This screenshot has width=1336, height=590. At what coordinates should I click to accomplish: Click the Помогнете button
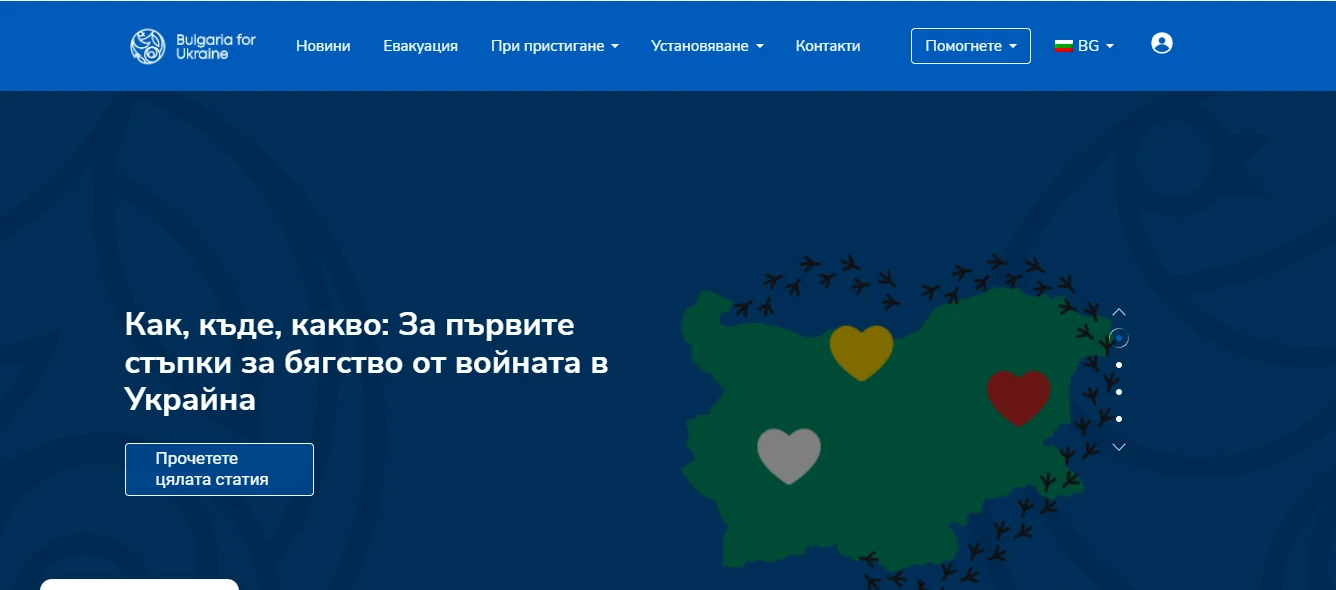970,46
